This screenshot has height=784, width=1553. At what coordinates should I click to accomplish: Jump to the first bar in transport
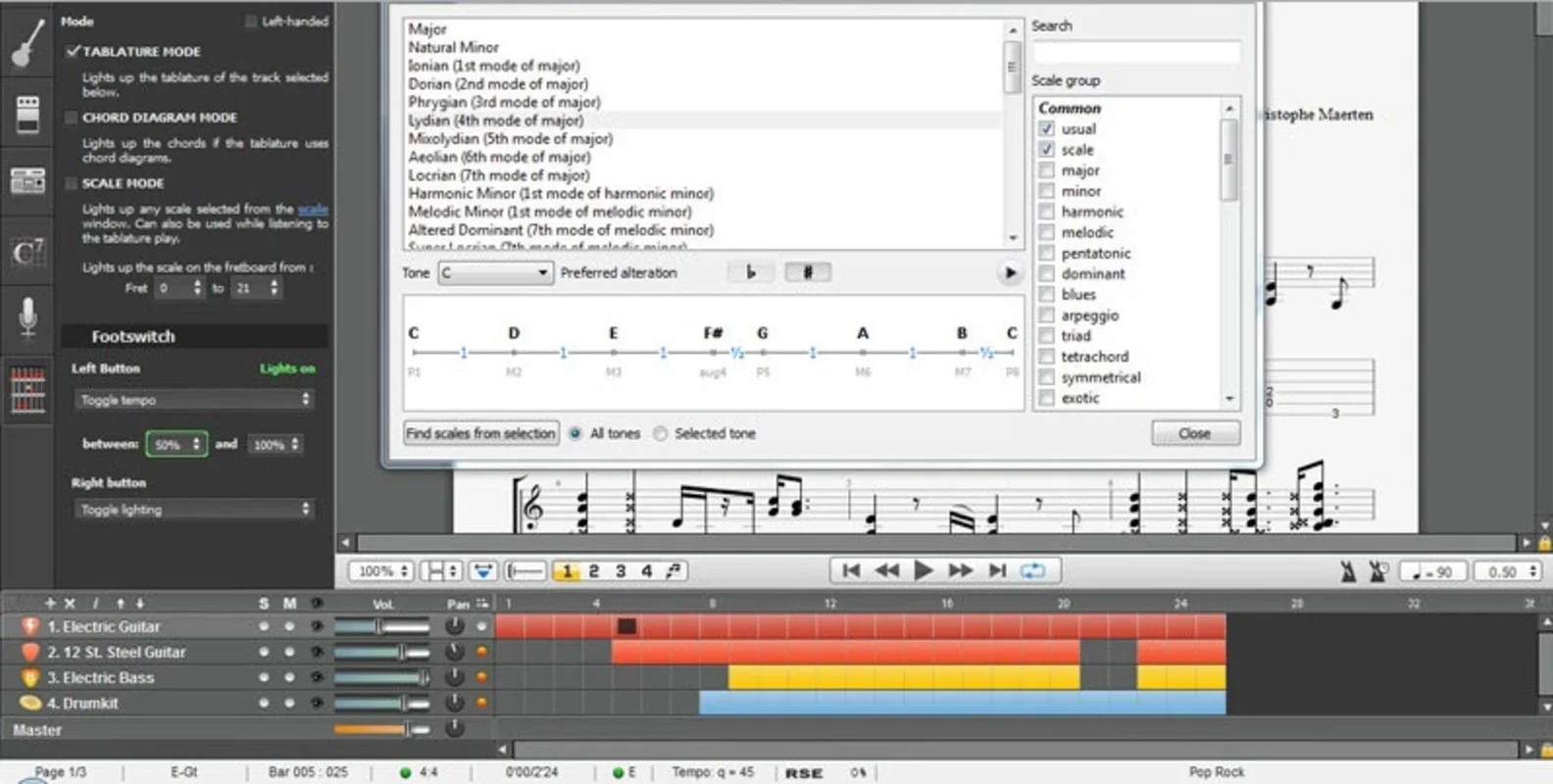pos(851,570)
